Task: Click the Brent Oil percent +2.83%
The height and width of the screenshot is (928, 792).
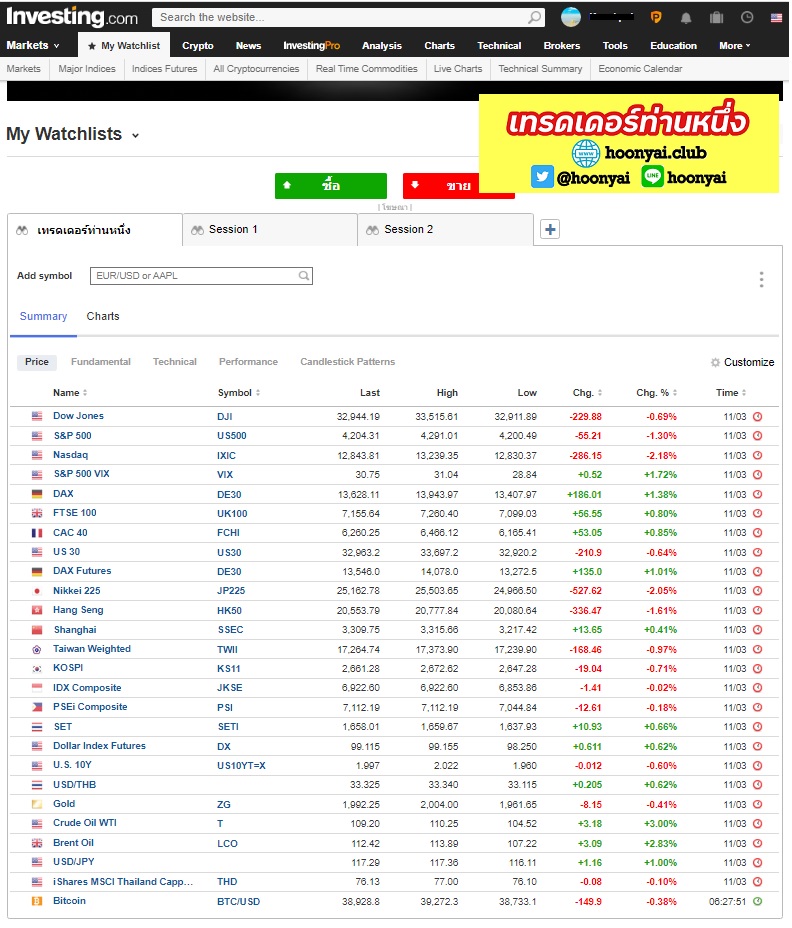Action: coord(660,844)
